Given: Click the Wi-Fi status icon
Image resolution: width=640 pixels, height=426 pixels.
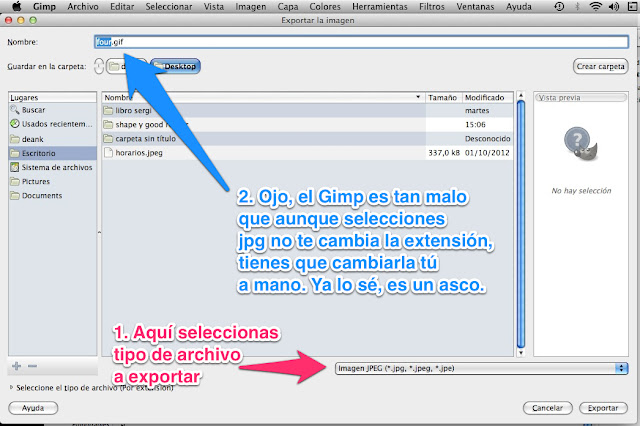Looking at the screenshot, I should point(596,7).
